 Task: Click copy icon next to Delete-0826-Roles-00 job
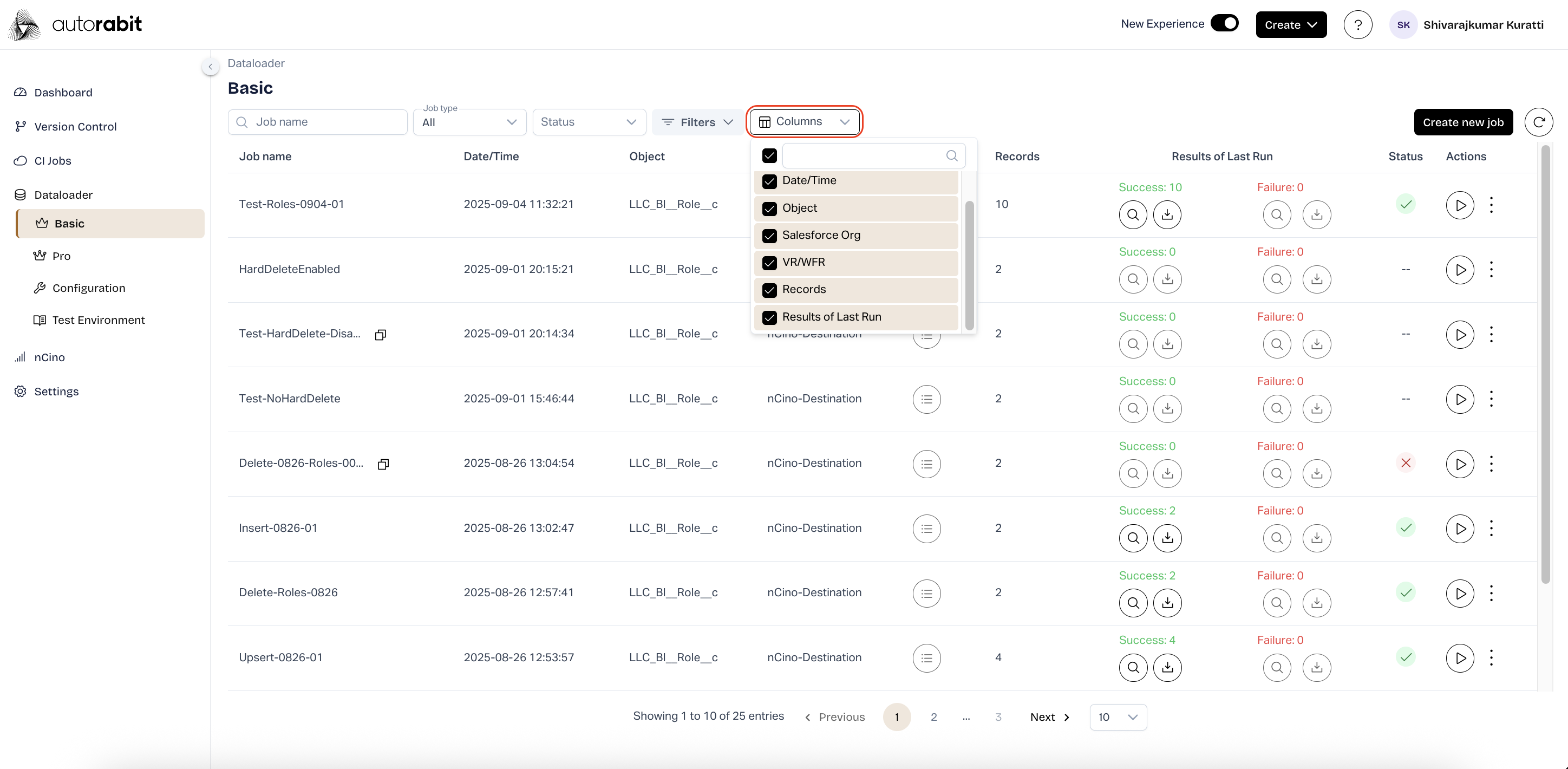click(x=383, y=464)
